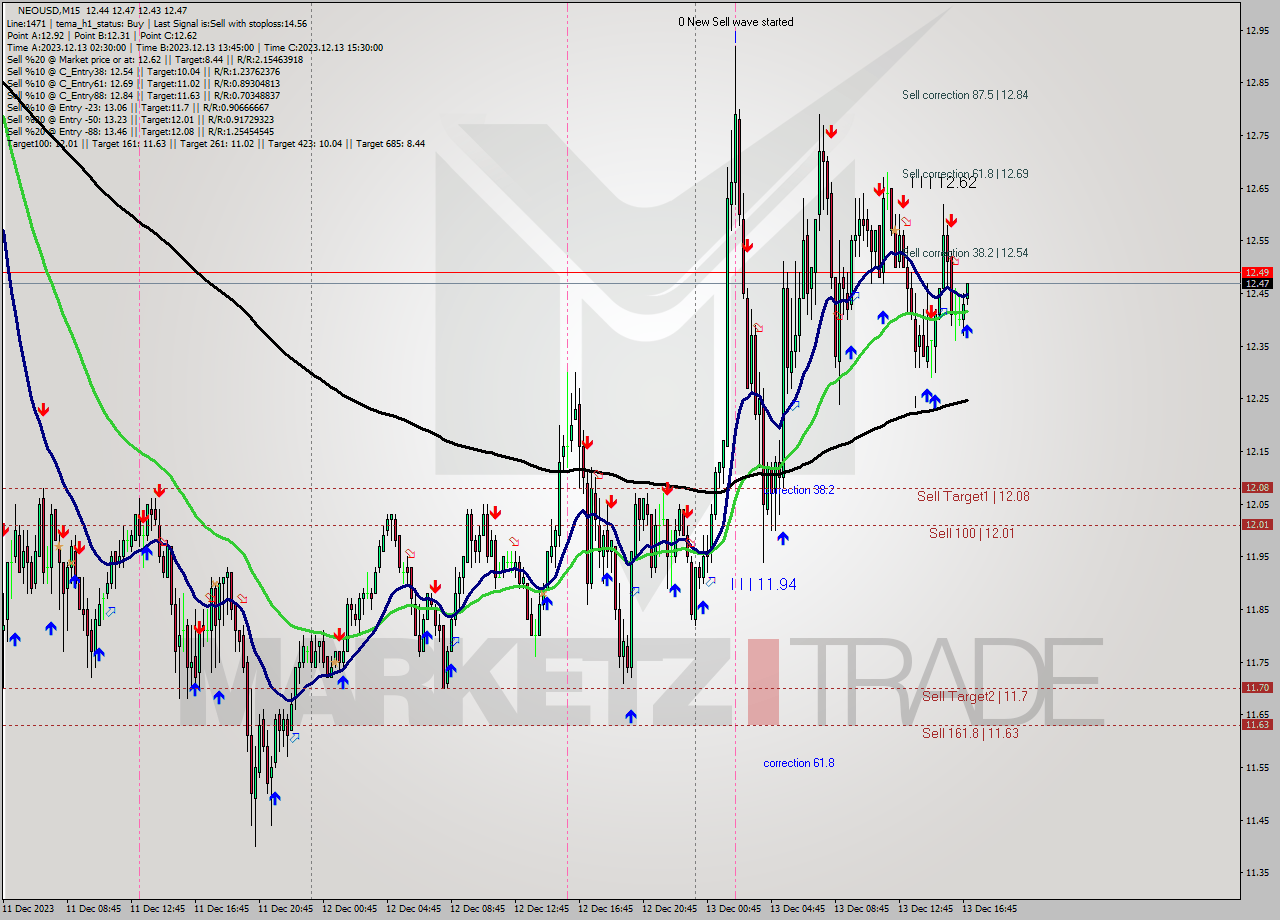Image resolution: width=1280 pixels, height=920 pixels.
Task: Click the 'Time A:2023.12.13 02:30:00' info line
Action: (194, 47)
